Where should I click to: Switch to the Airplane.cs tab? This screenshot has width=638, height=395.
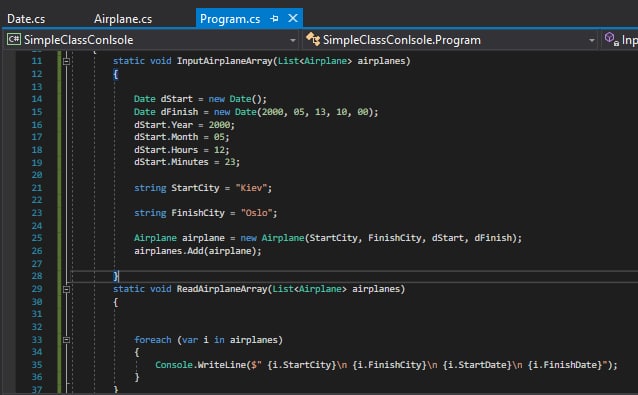coord(123,19)
